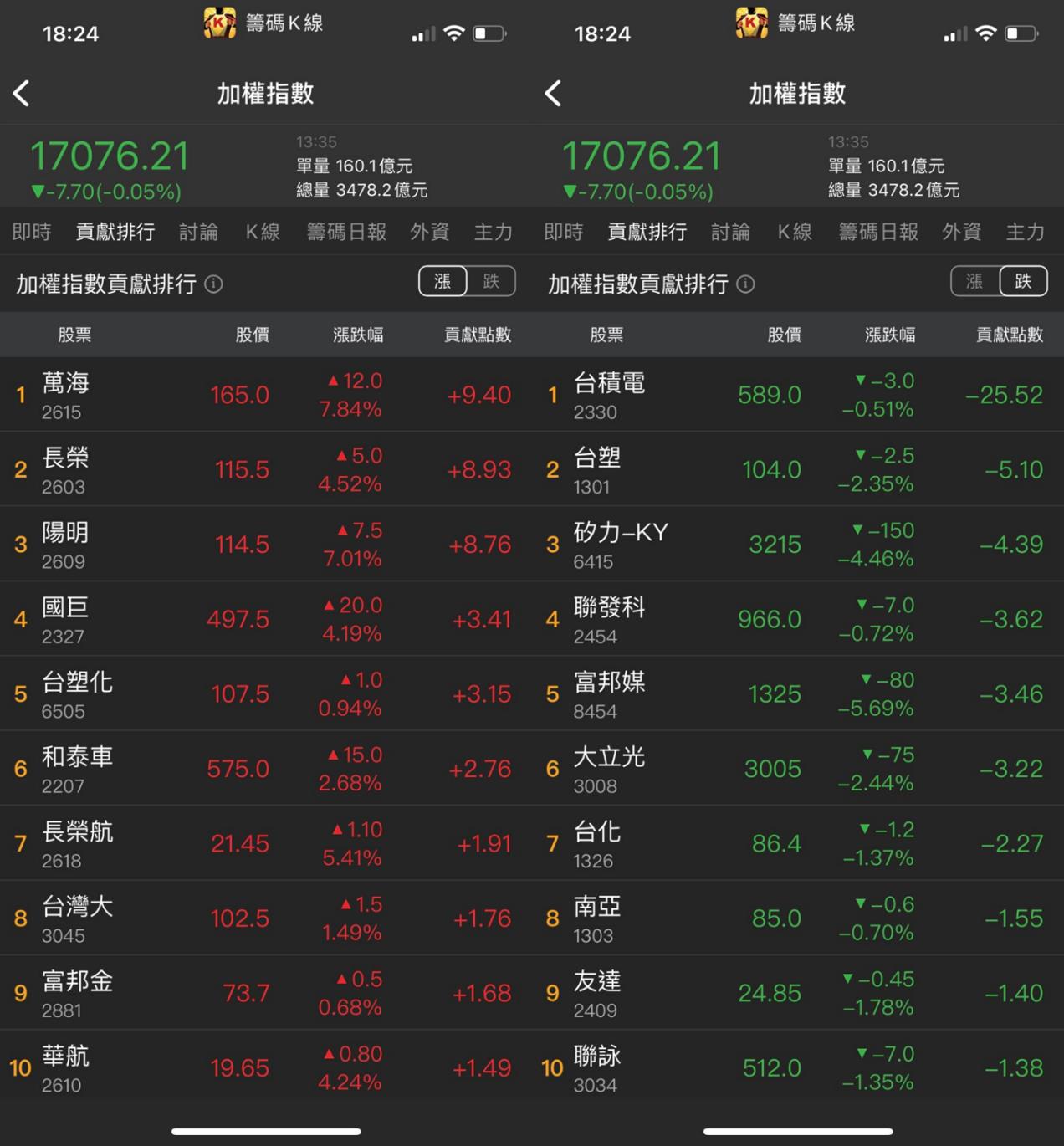
Task: Open 討論 tab in right screen
Action: point(731,232)
